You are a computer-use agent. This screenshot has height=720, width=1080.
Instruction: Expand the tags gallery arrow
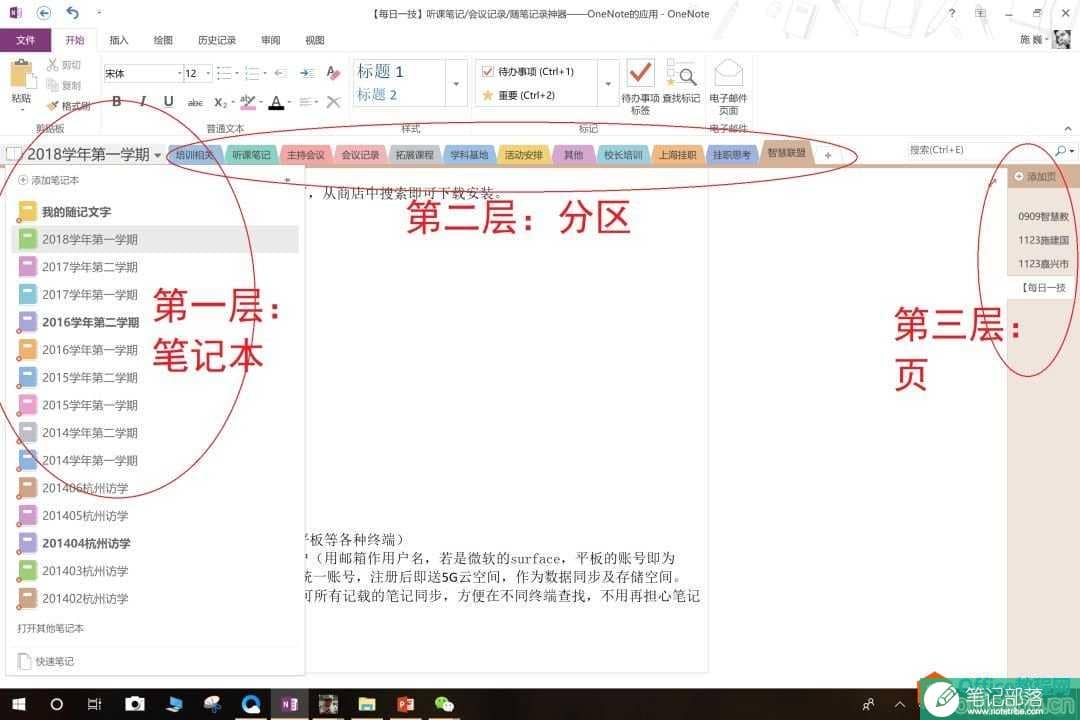tap(608, 83)
